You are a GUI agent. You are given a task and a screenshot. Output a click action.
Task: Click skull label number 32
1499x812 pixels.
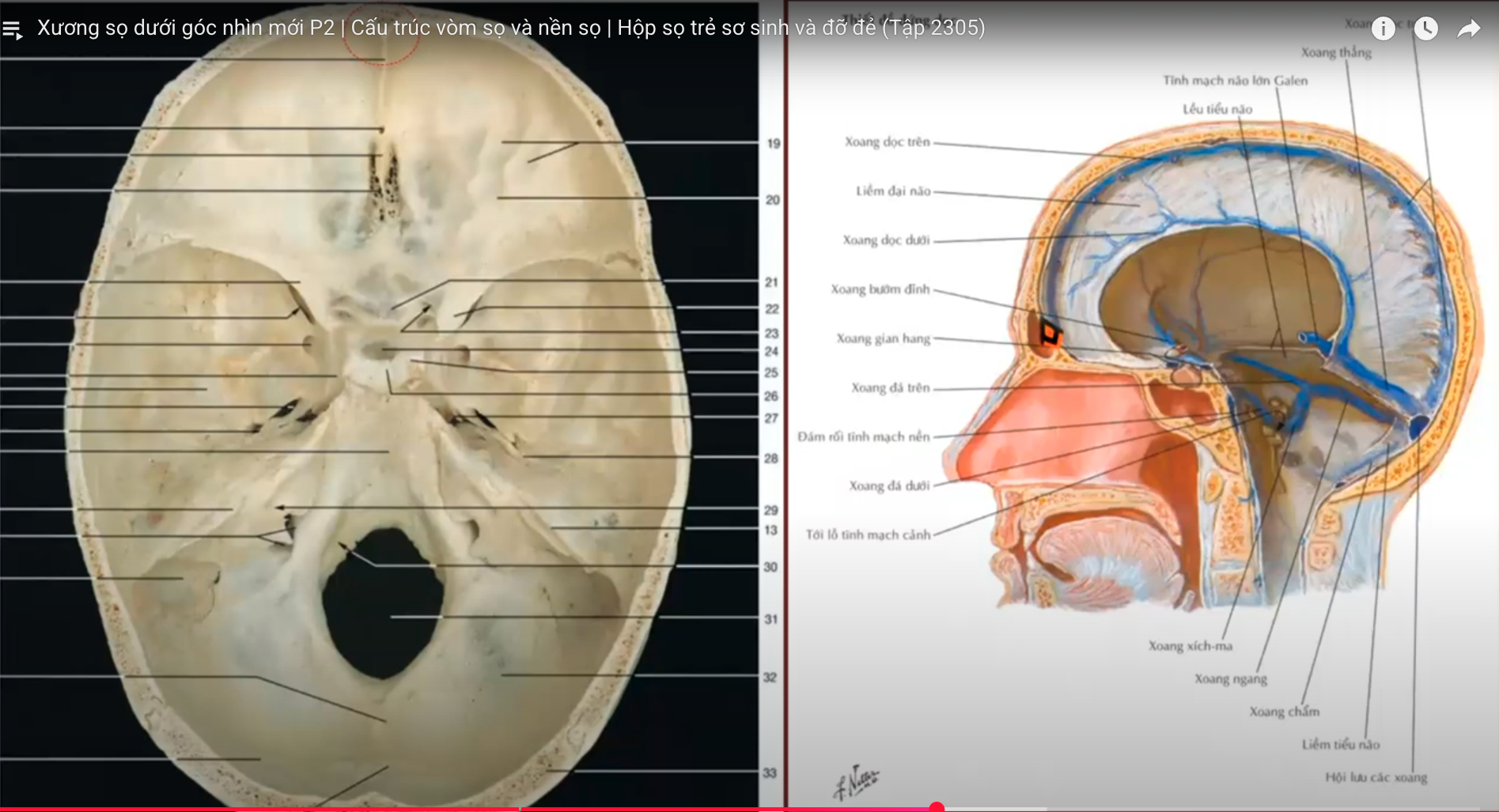click(770, 678)
